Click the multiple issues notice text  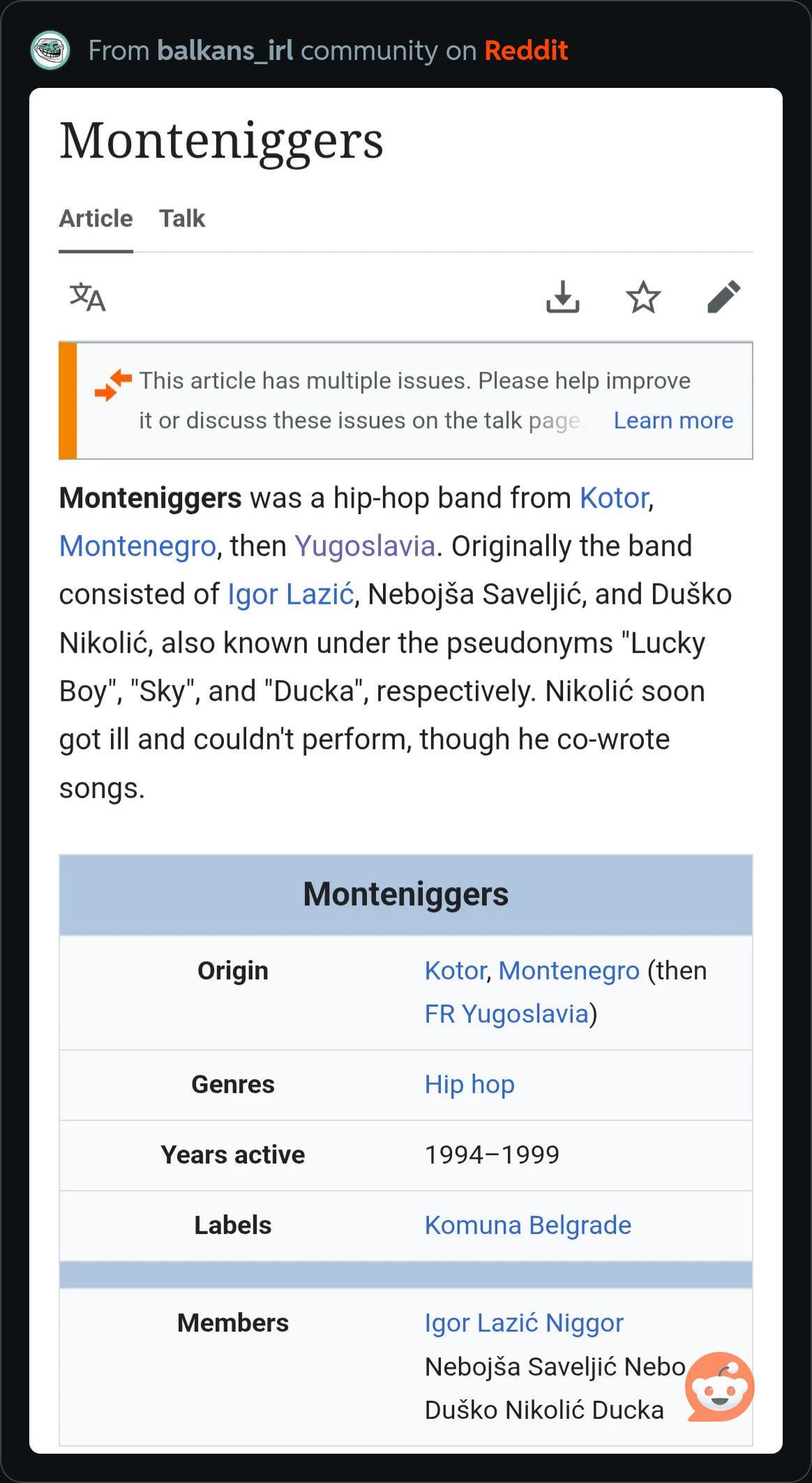(414, 381)
